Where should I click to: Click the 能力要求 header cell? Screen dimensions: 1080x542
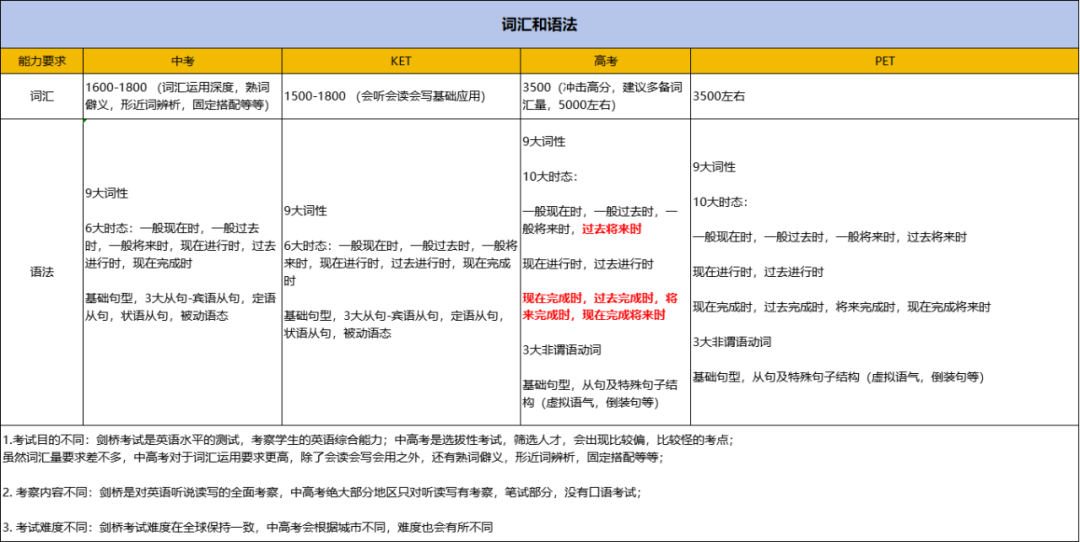(x=41, y=60)
